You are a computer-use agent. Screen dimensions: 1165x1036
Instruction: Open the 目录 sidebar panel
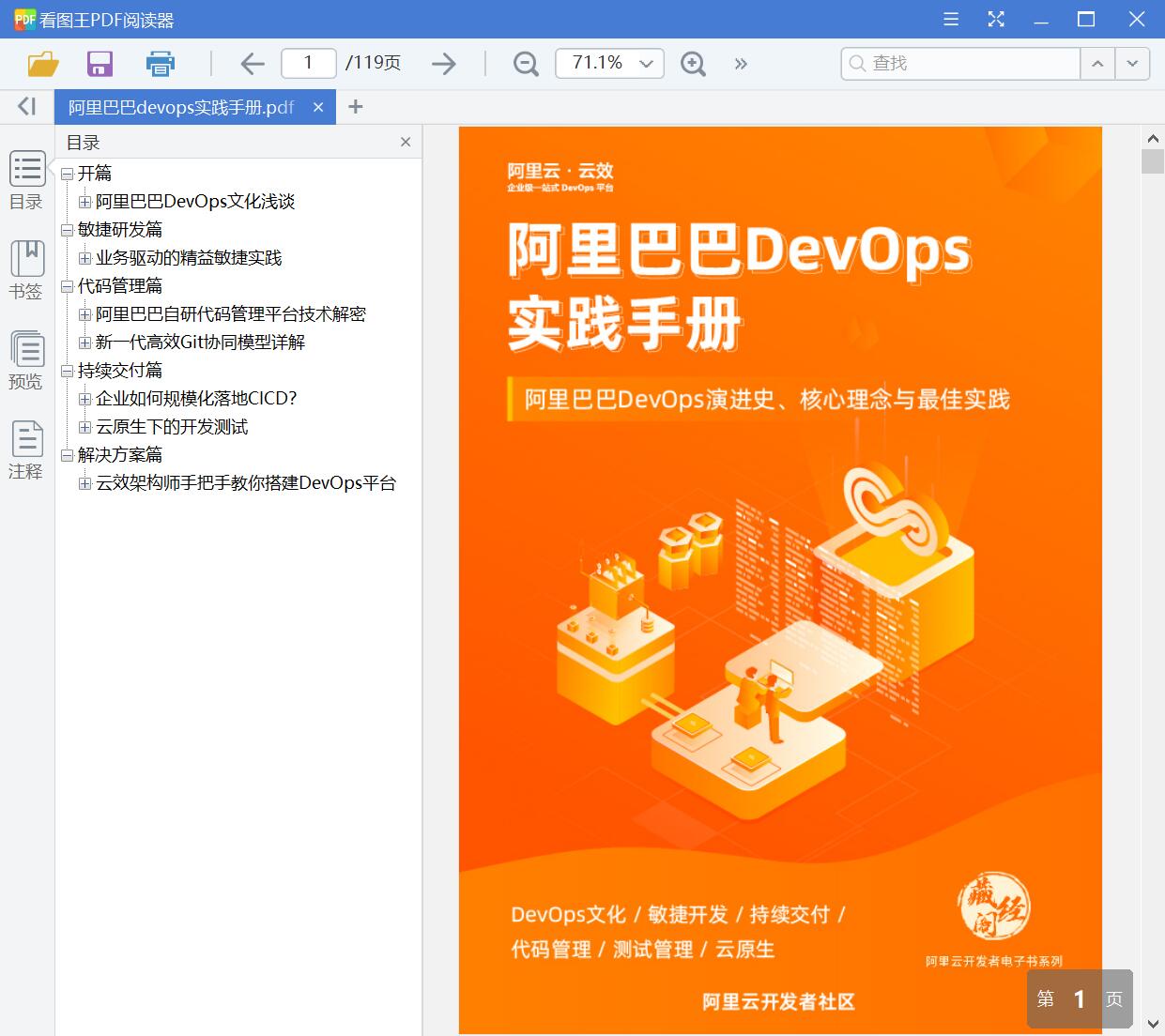(x=27, y=180)
